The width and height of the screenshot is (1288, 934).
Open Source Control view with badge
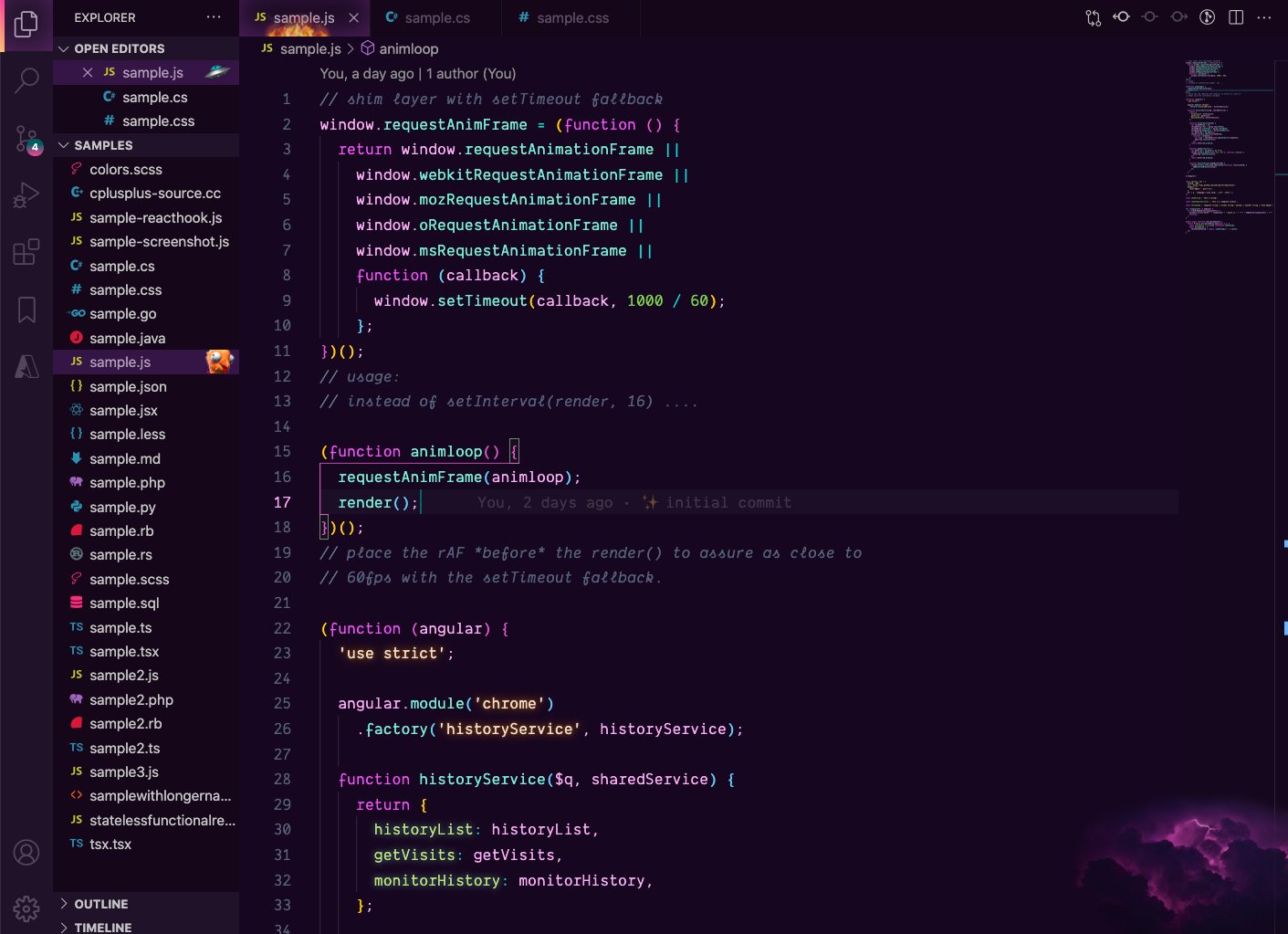pos(26,139)
